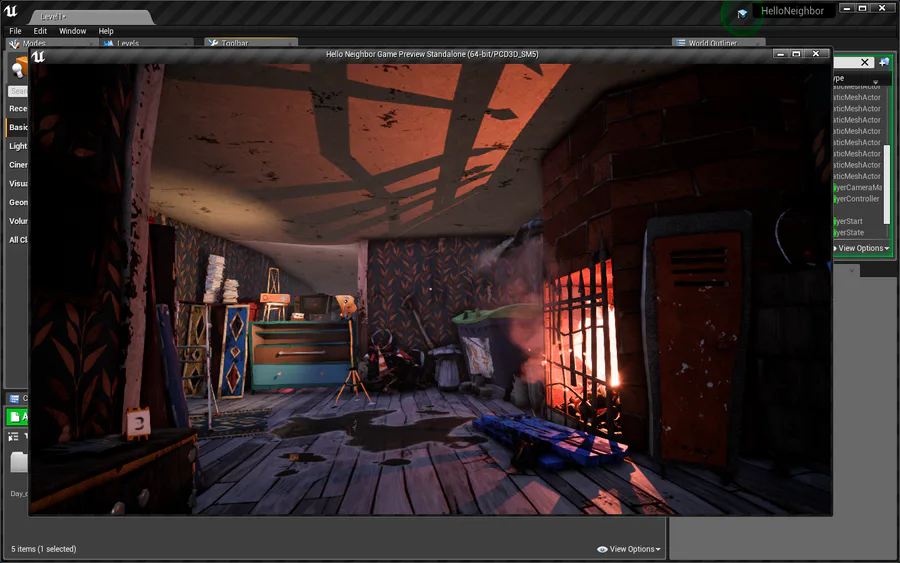The image size is (900, 563).
Task: Click the Content Browser tab icon
Action: click(14, 398)
